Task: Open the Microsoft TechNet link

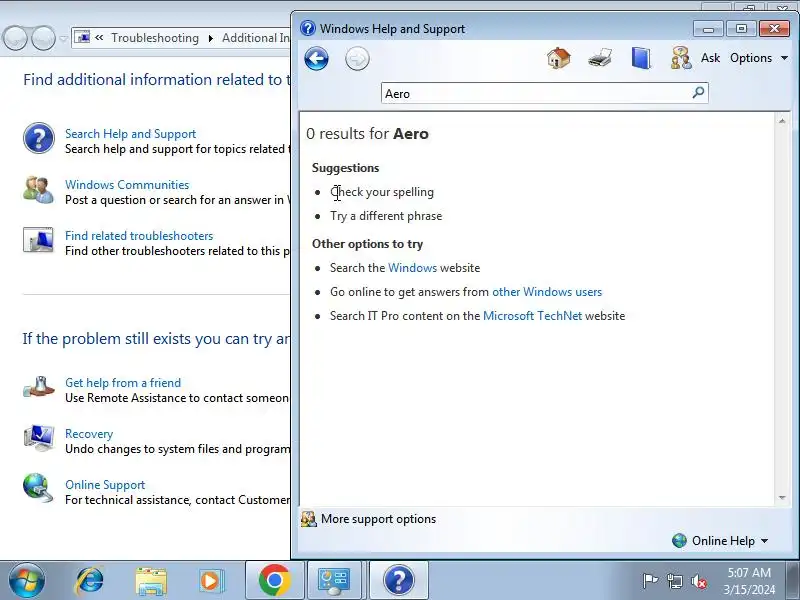Action: pos(532,316)
